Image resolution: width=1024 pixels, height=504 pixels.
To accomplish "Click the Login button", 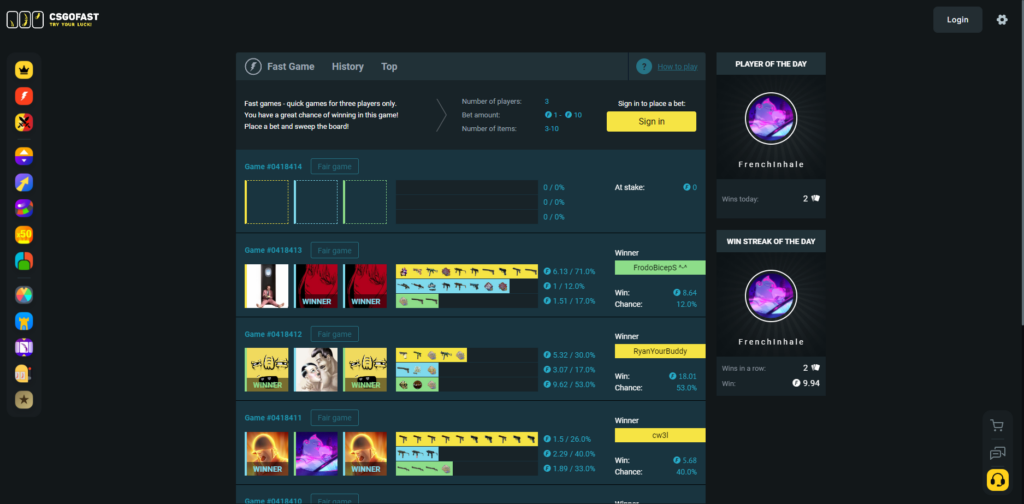I will [x=957, y=20].
